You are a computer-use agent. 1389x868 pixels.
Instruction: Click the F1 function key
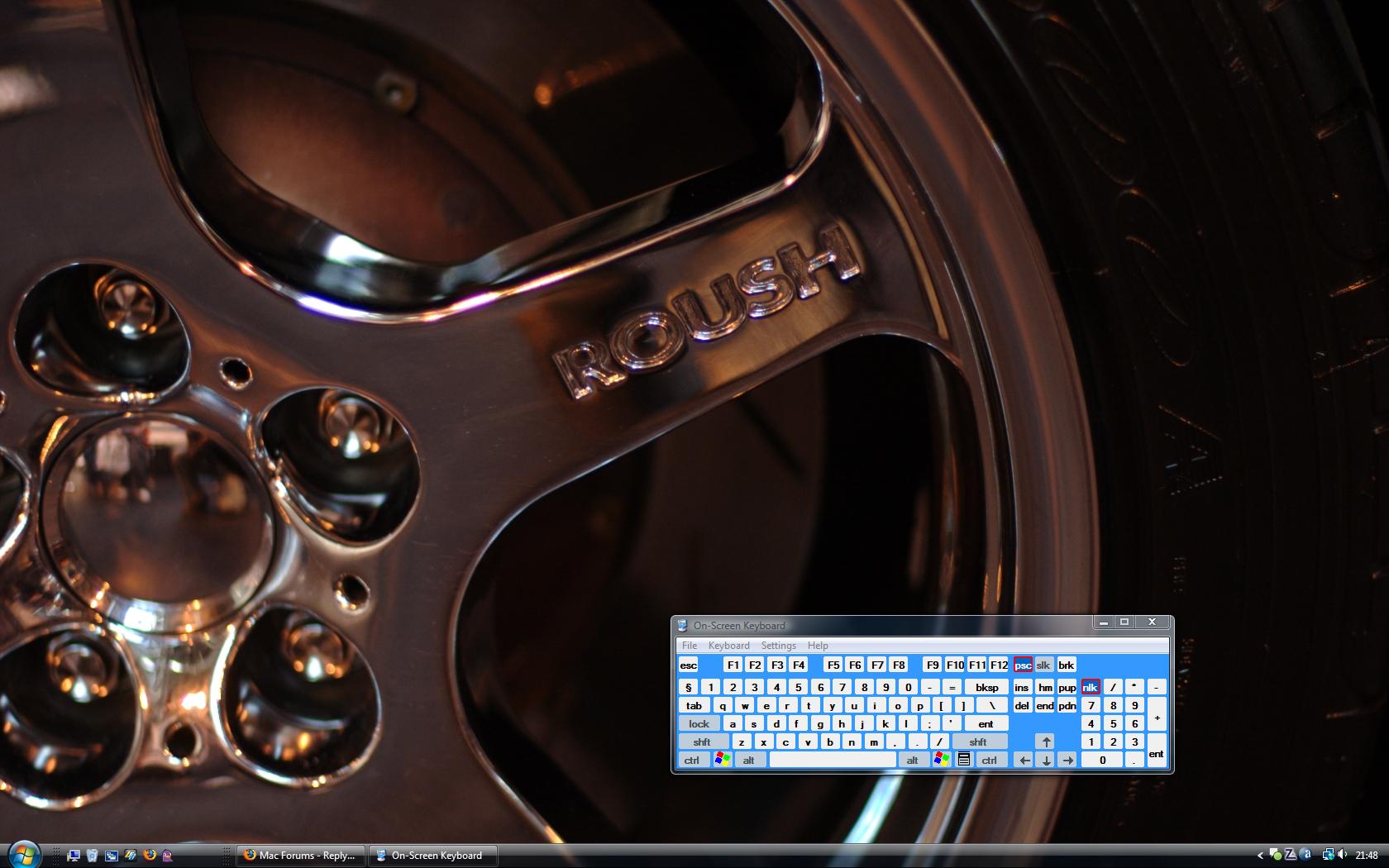(733, 665)
